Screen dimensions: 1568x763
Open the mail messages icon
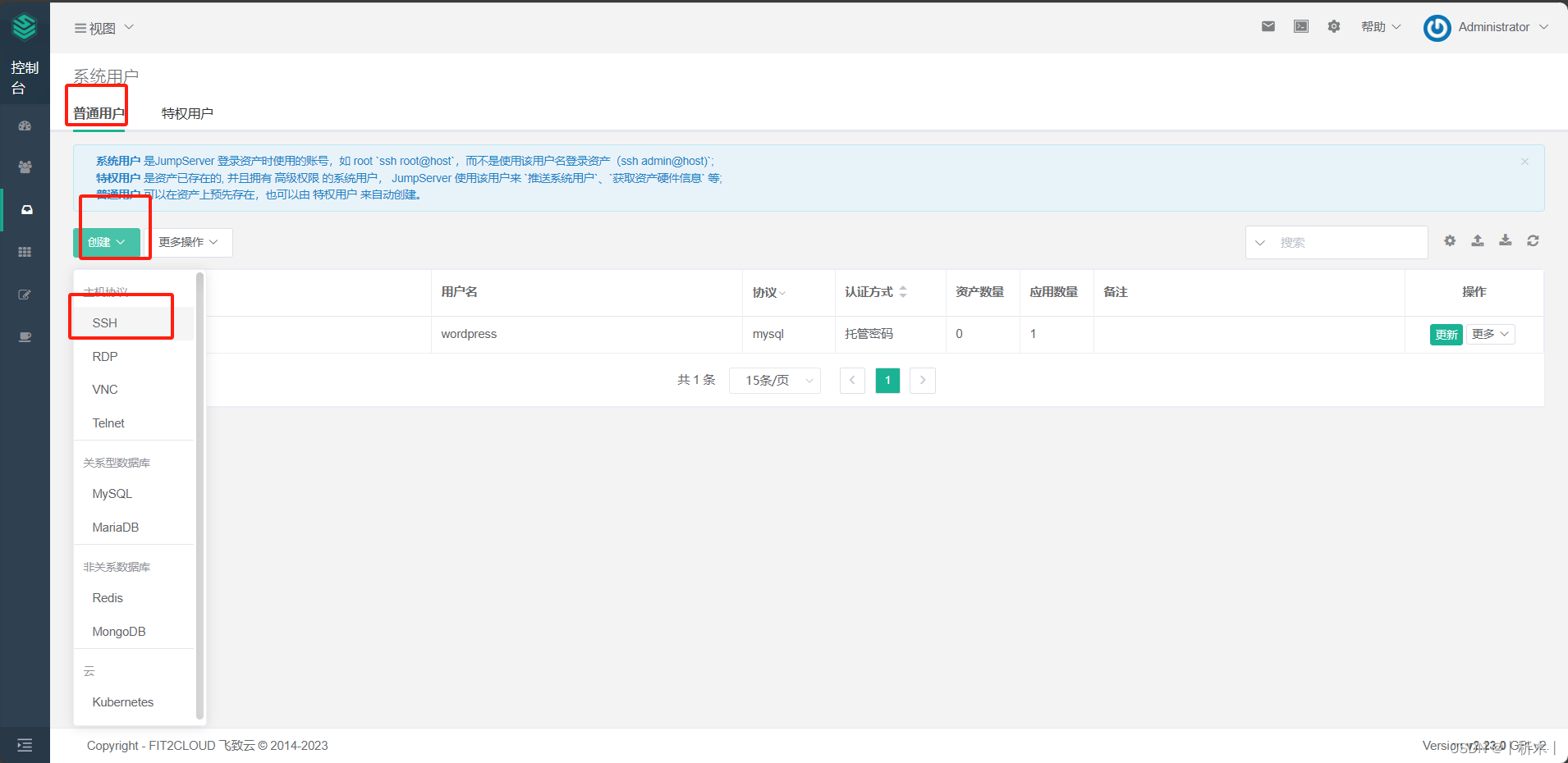tap(1268, 26)
